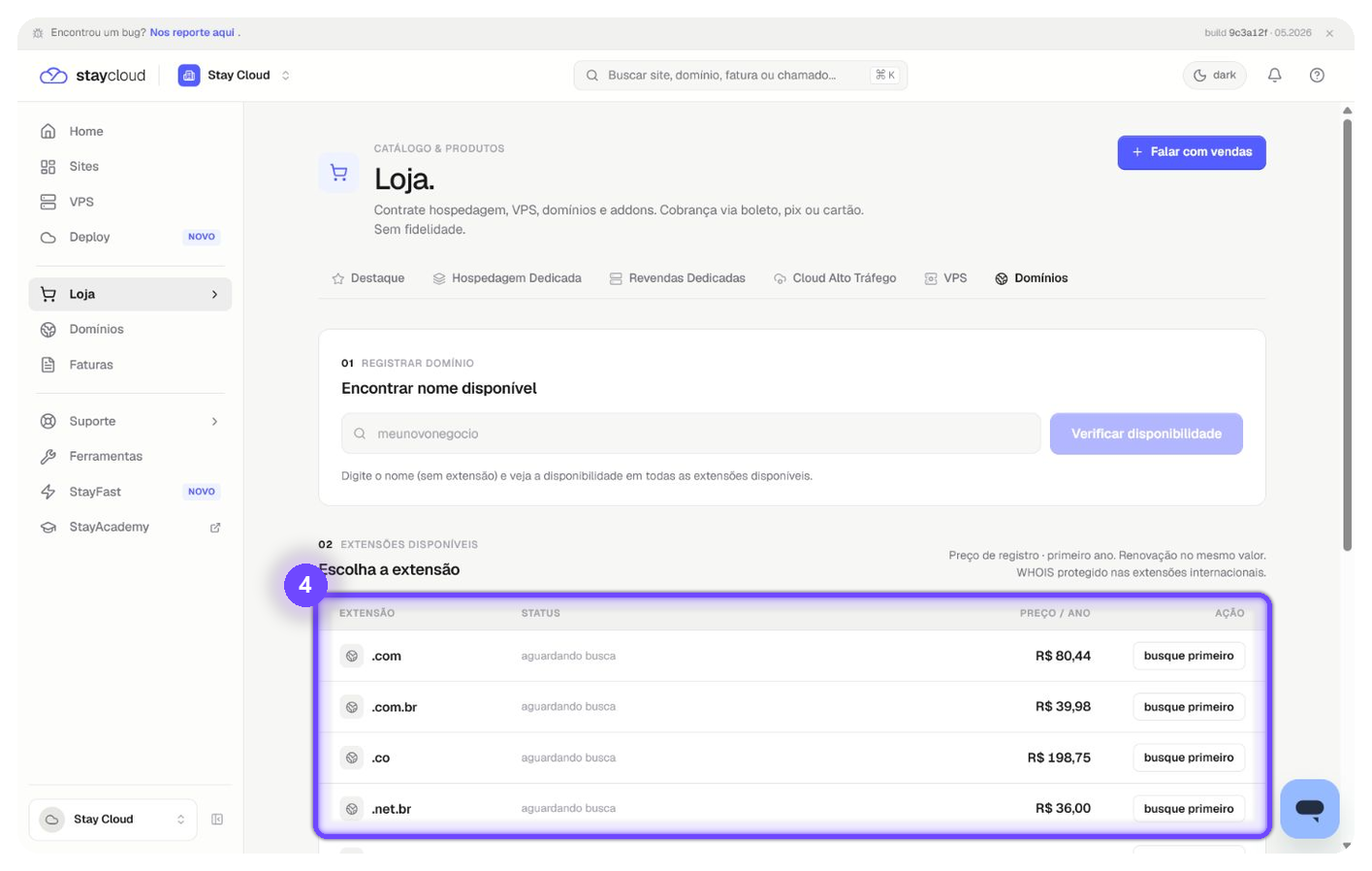Click the Loja cart icon in the sidebar
1372x871 pixels.
coord(48,294)
